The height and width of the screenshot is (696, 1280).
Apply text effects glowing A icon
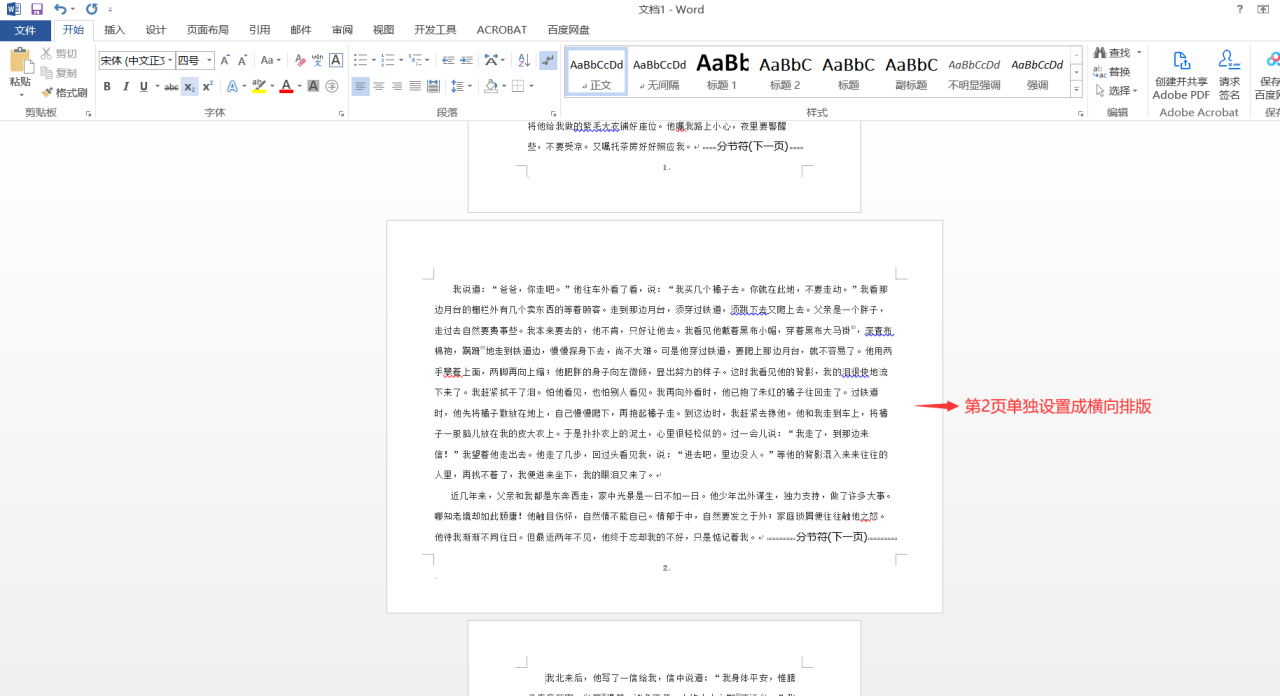tap(231, 86)
